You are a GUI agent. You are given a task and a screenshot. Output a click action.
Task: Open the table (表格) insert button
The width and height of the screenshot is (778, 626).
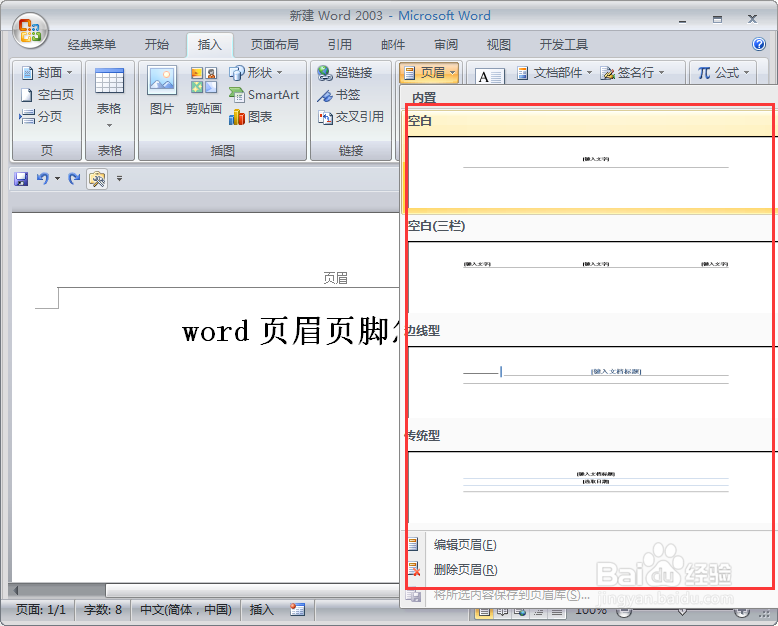click(x=109, y=97)
